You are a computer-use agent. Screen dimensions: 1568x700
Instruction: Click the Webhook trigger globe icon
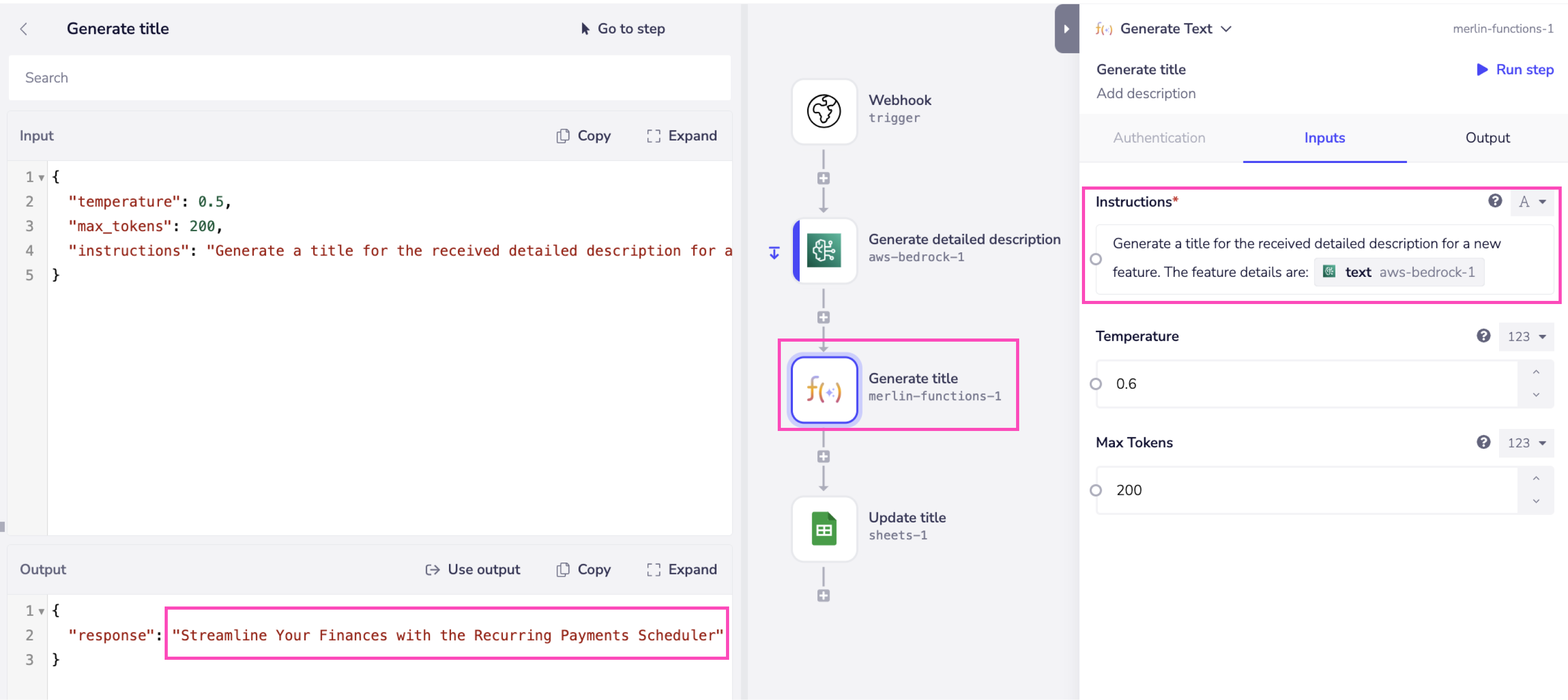tap(824, 111)
